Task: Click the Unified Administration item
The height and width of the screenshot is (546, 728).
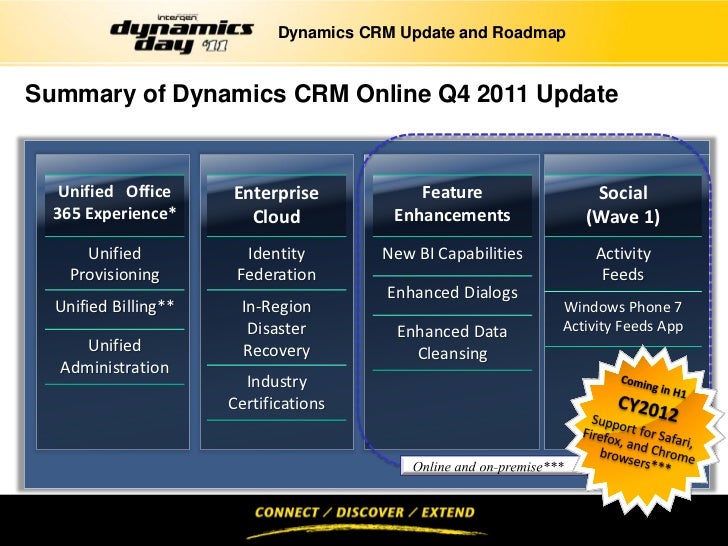Action: [115, 357]
